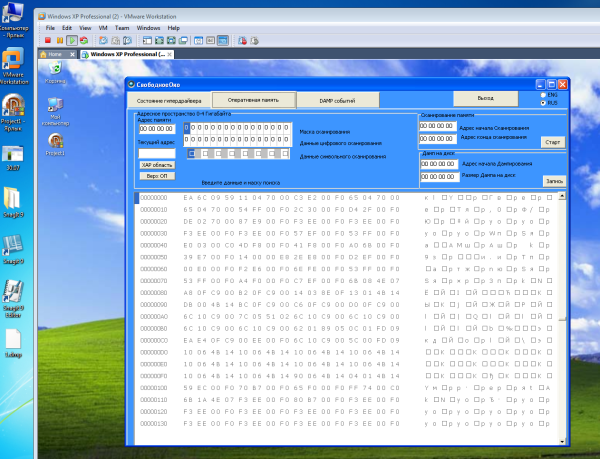Select the SnagIt 9 application shortcut icon

pyautogui.click(x=13, y=249)
